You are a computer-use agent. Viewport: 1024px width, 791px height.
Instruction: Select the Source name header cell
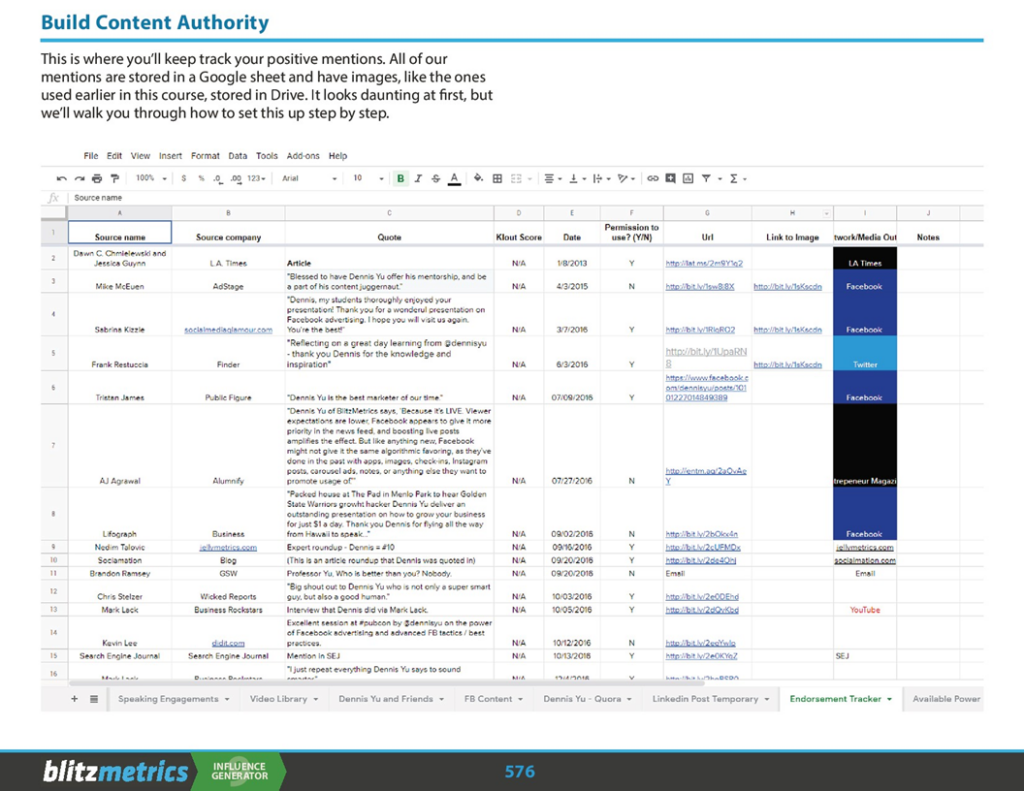[x=120, y=233]
